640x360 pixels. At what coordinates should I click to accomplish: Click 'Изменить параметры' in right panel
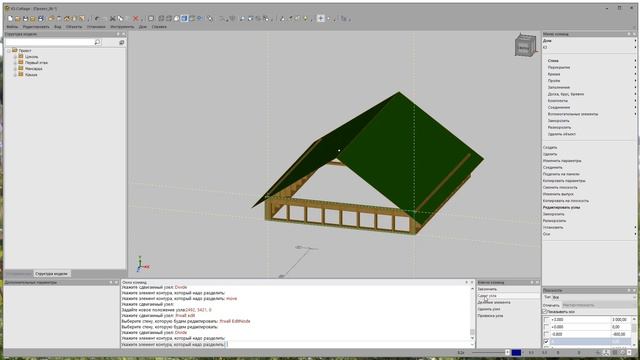coord(562,161)
